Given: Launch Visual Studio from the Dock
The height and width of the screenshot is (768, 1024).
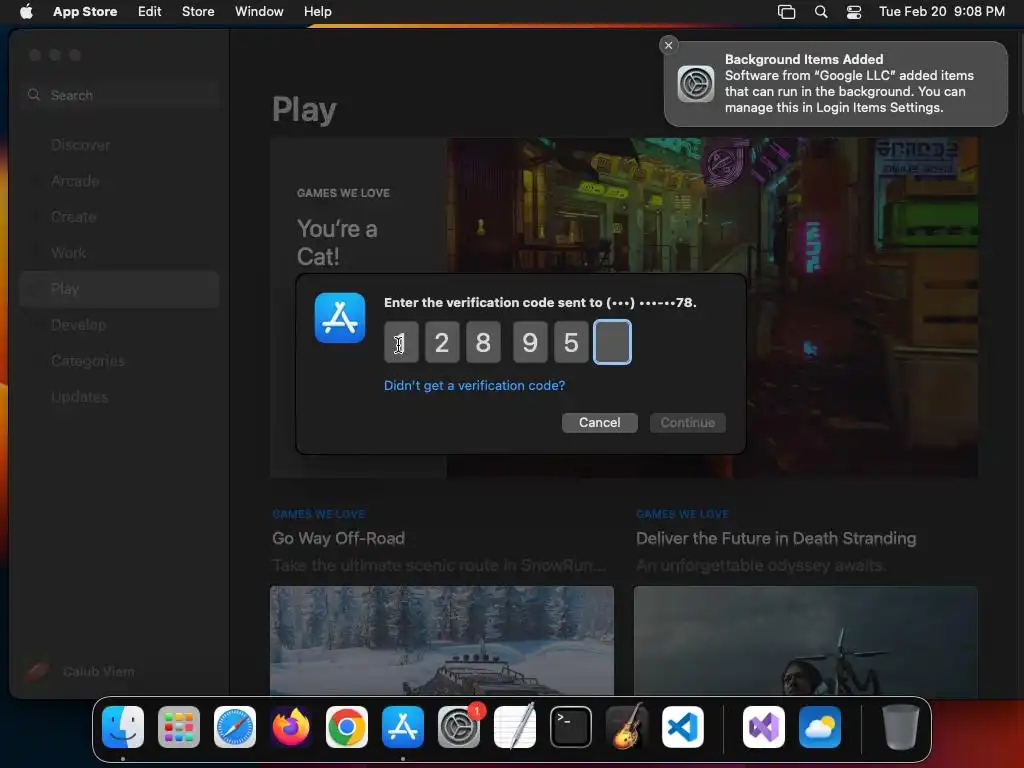Looking at the screenshot, I should click(x=764, y=727).
